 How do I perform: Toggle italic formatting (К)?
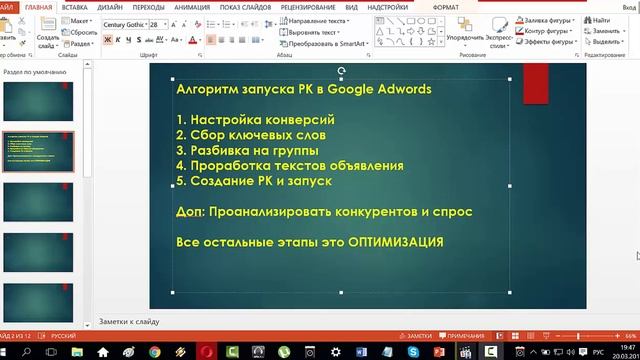pos(118,40)
